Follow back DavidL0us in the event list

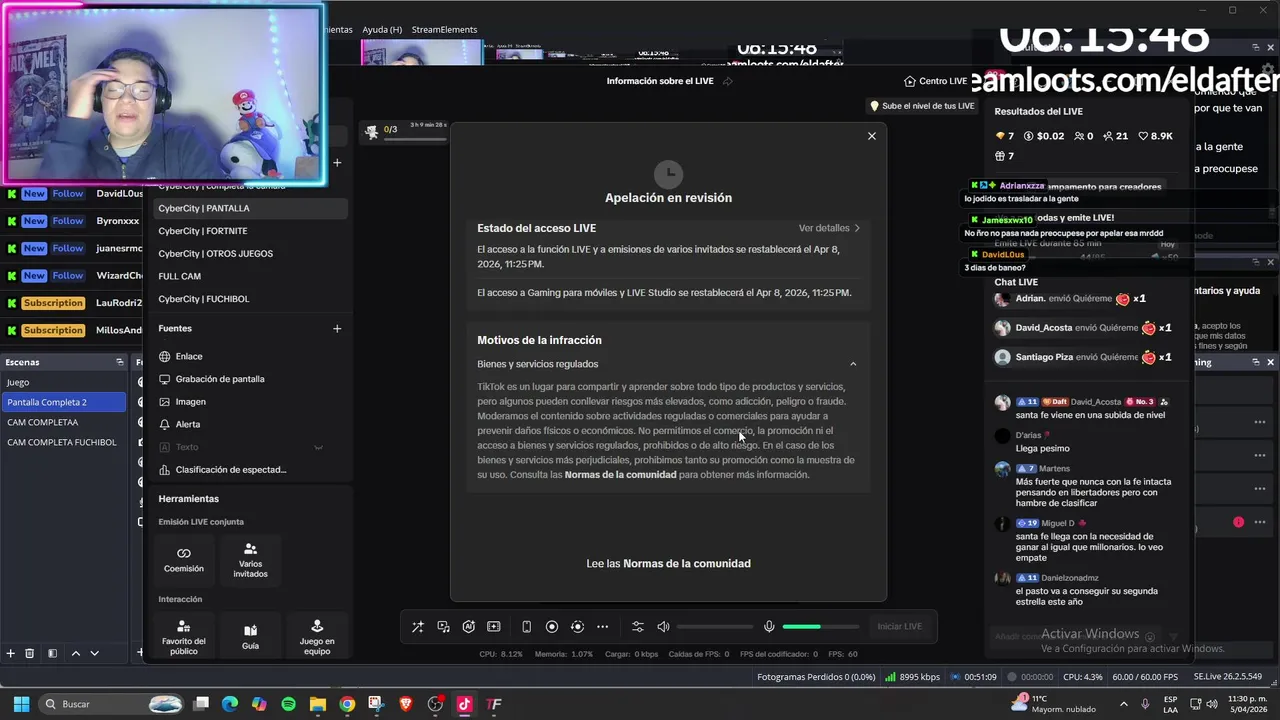coord(68,194)
